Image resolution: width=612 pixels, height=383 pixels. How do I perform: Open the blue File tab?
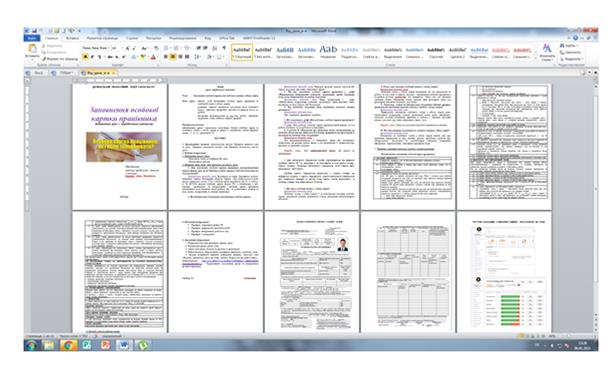[x=32, y=38]
